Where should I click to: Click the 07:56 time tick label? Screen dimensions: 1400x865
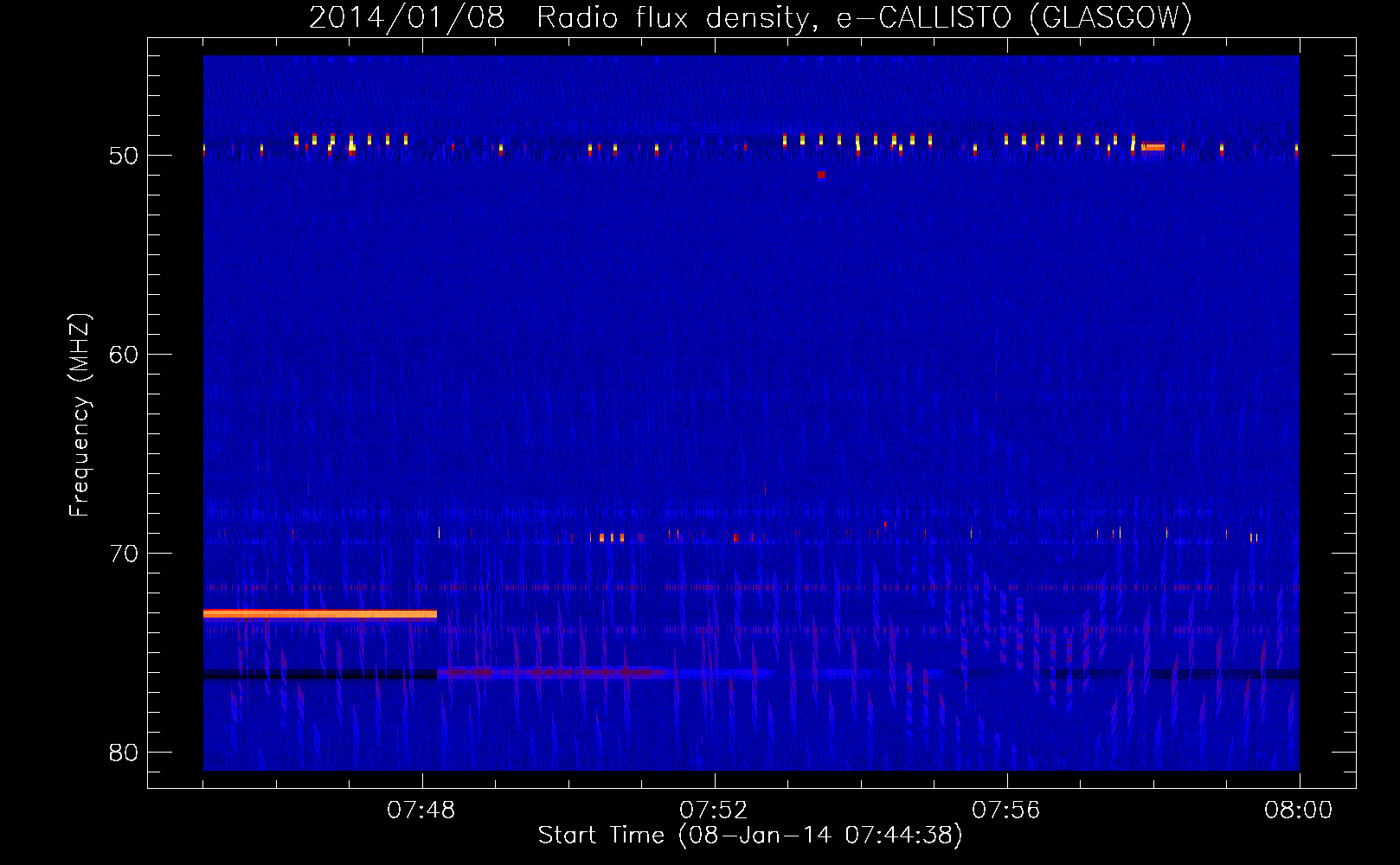pos(1006,810)
